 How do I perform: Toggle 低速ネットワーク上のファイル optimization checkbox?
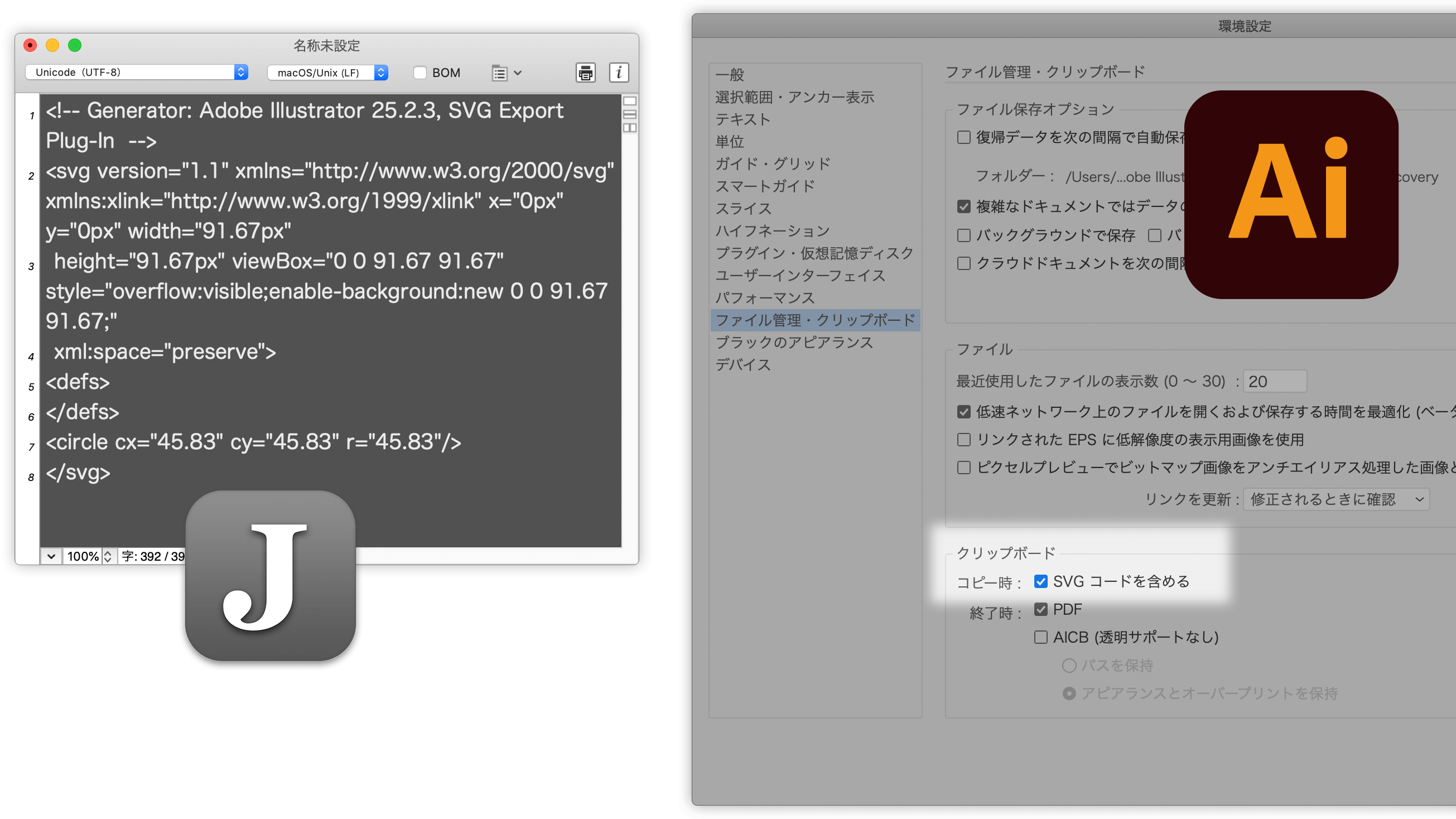tap(964, 412)
